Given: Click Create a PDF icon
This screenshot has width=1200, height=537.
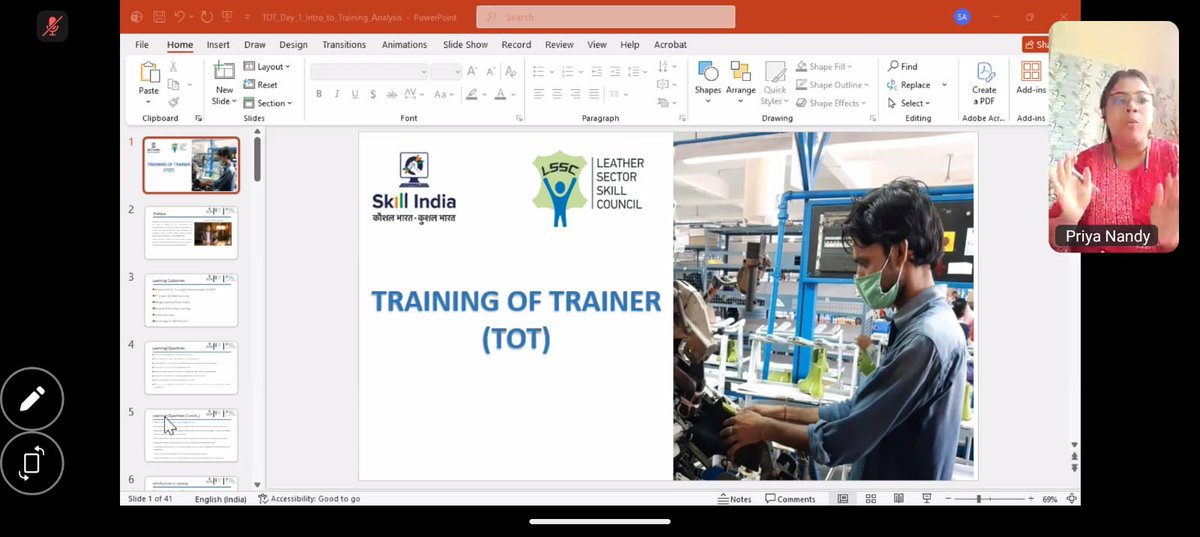Looking at the screenshot, I should pyautogui.click(x=984, y=84).
